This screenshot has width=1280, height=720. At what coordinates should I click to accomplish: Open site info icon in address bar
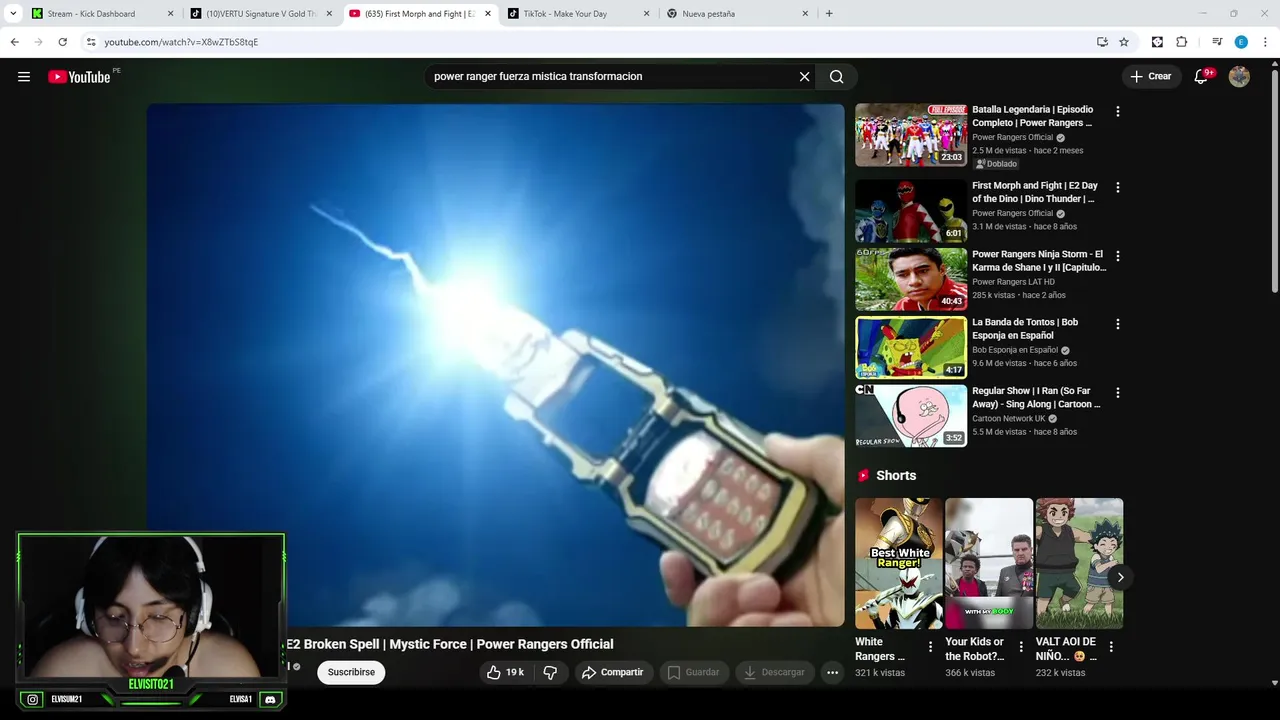[x=91, y=42]
